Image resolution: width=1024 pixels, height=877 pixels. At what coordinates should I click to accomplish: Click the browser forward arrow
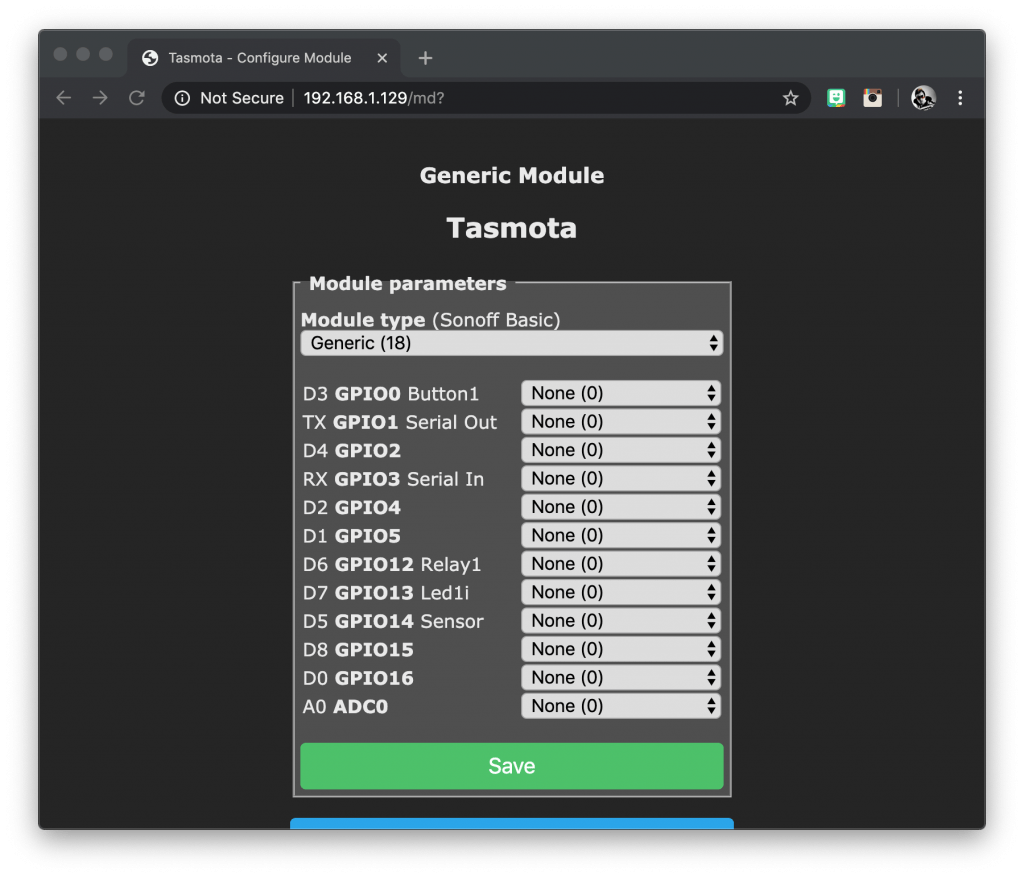pos(100,98)
